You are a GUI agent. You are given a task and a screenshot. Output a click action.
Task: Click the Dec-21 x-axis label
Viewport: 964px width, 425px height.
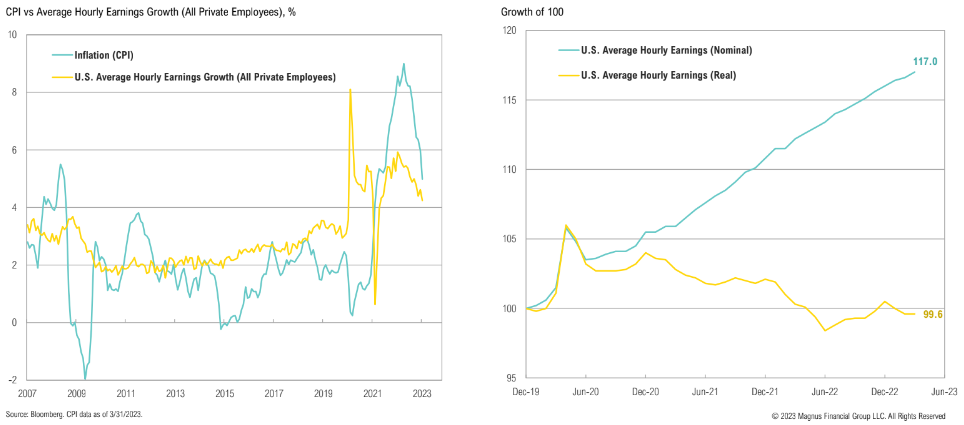(764, 394)
